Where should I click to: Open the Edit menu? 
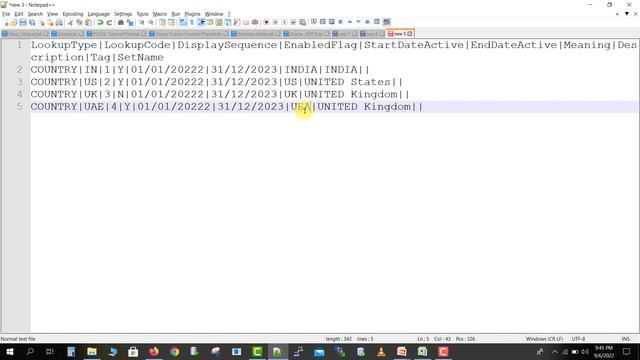tap(19, 14)
